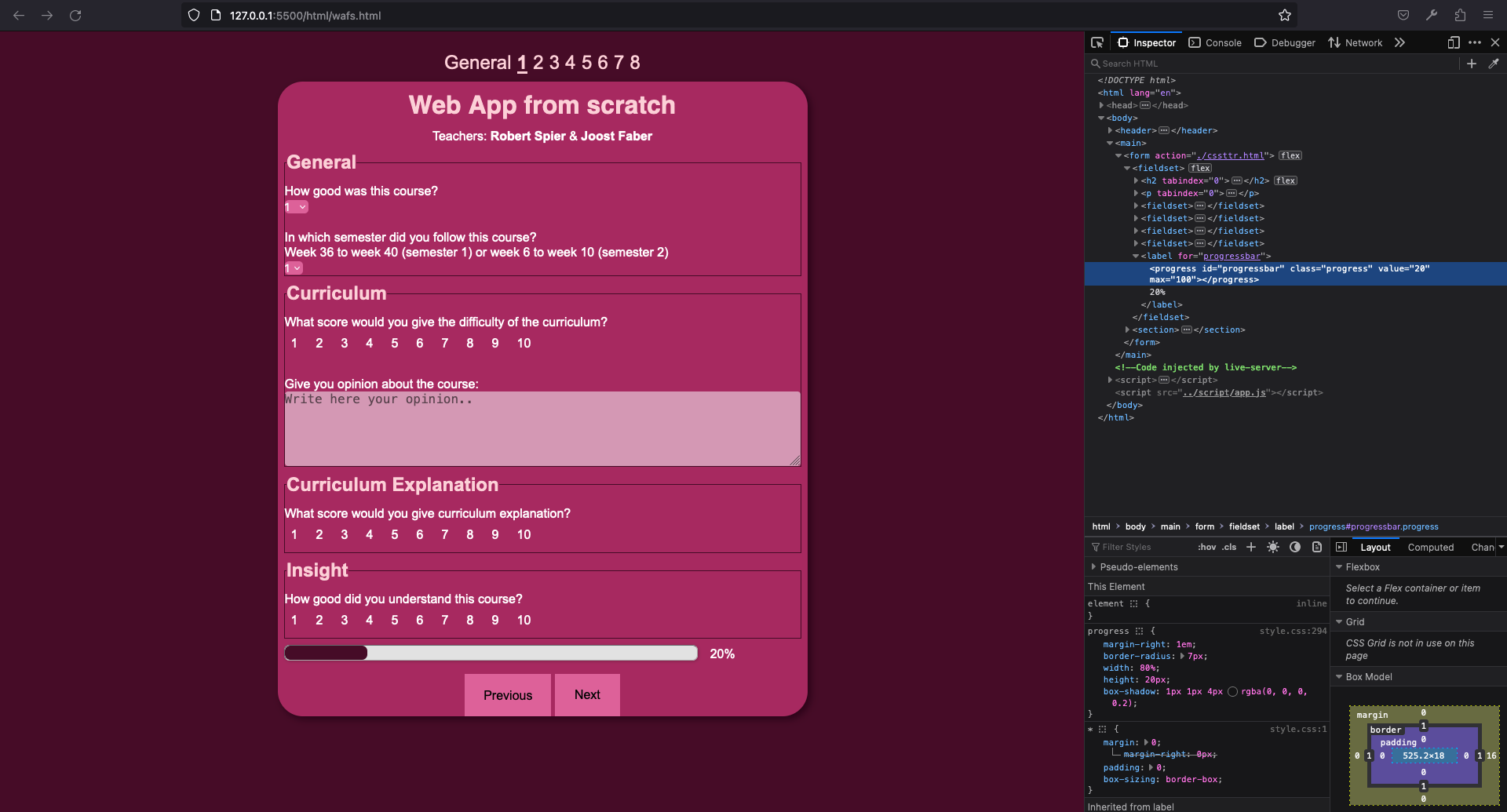The width and height of the screenshot is (1507, 812).
Task: Click the create new node plus icon
Action: coord(1472,64)
